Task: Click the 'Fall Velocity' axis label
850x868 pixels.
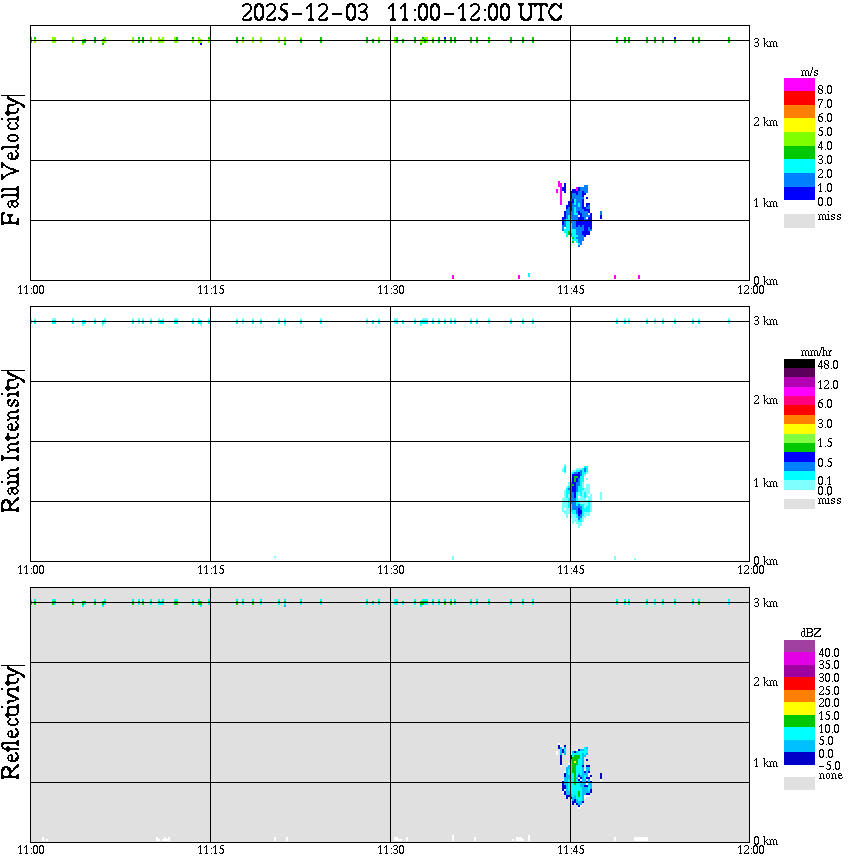Action: [x=11, y=161]
